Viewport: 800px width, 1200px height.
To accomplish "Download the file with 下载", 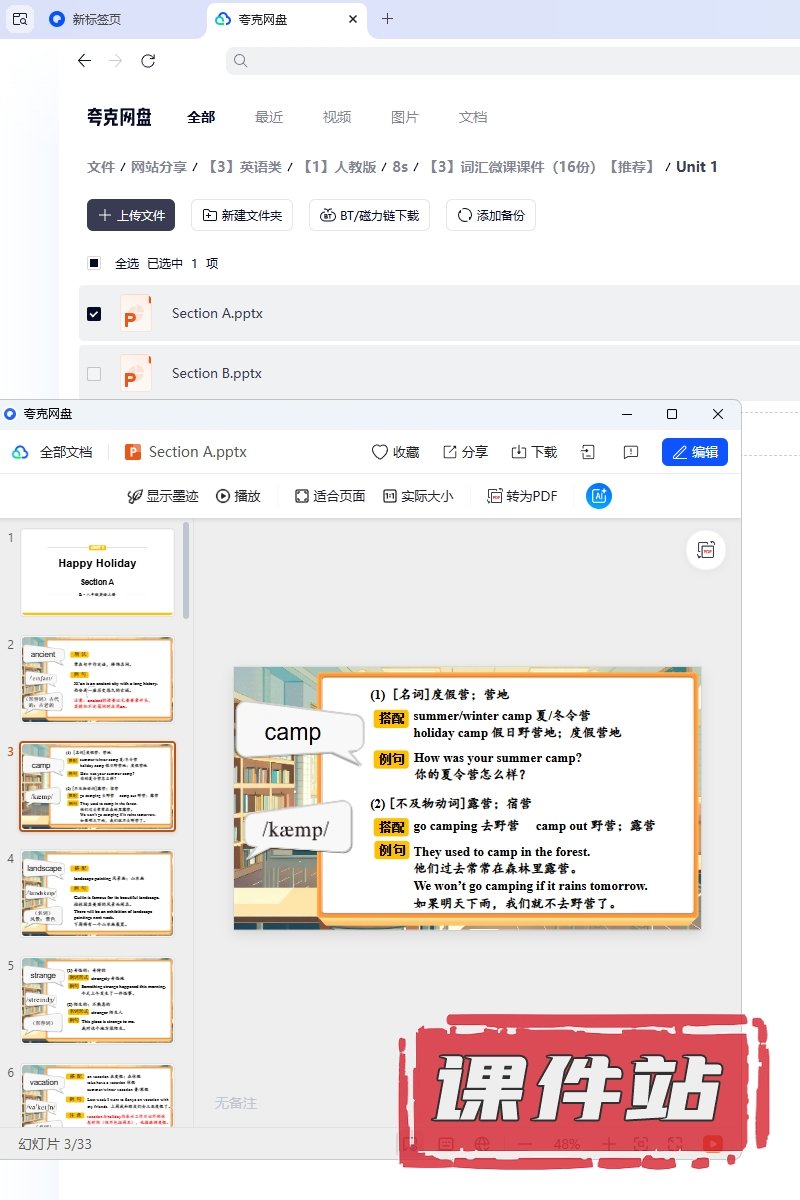I will [519, 452].
